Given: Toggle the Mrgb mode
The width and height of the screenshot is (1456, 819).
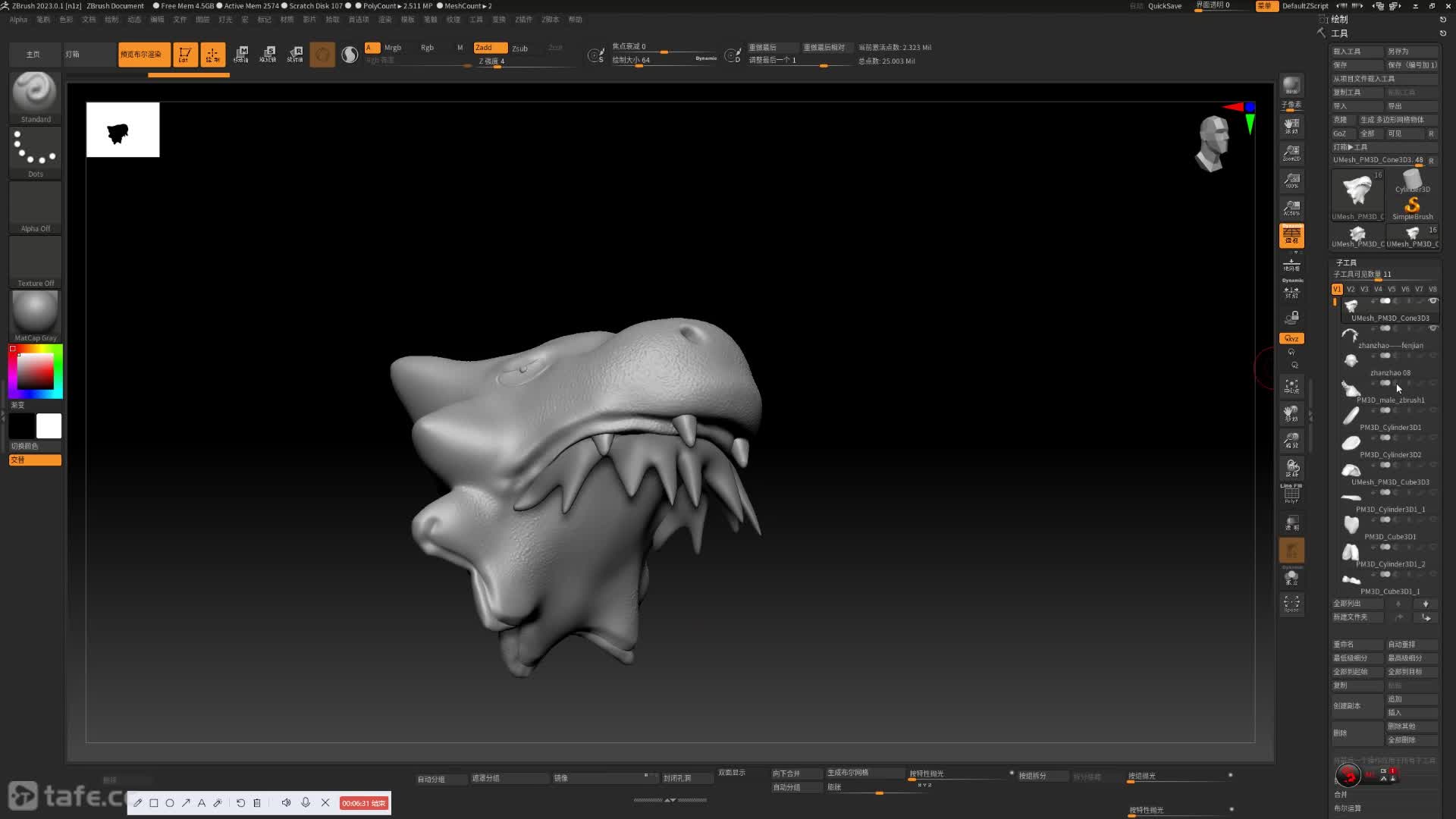Looking at the screenshot, I should point(393,47).
